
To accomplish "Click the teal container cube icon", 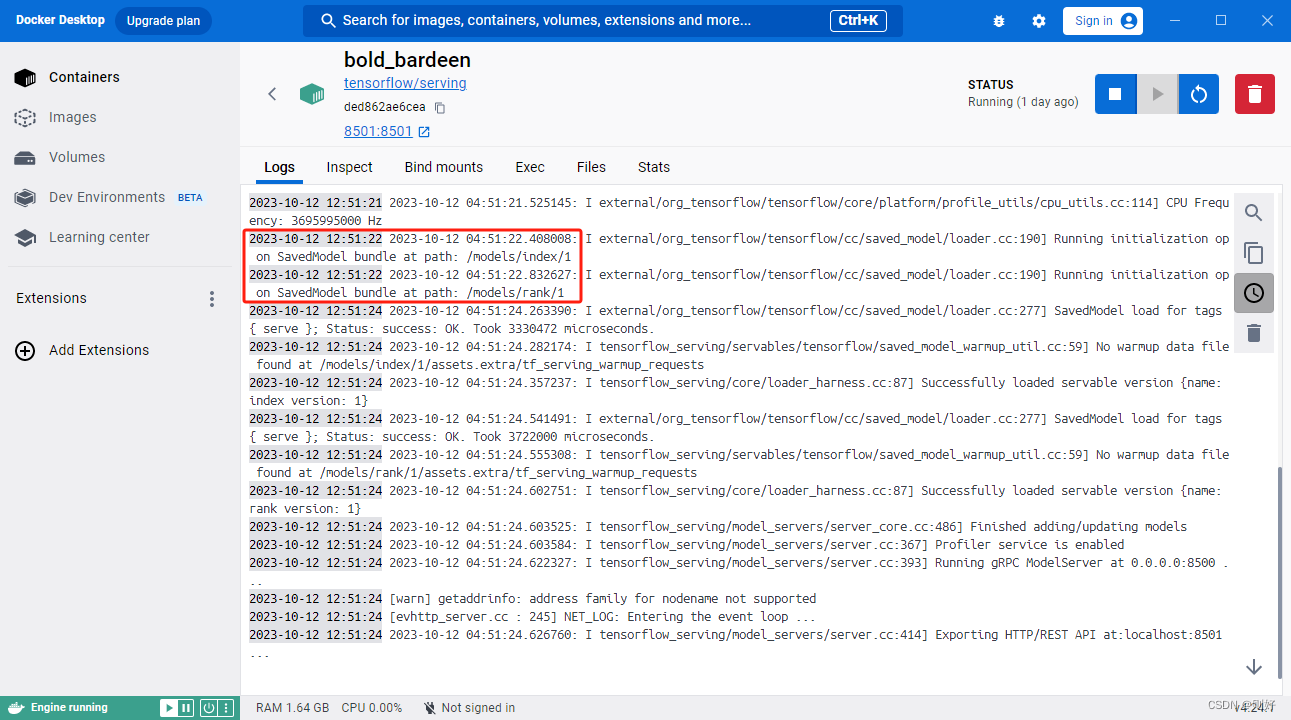I will 312,94.
